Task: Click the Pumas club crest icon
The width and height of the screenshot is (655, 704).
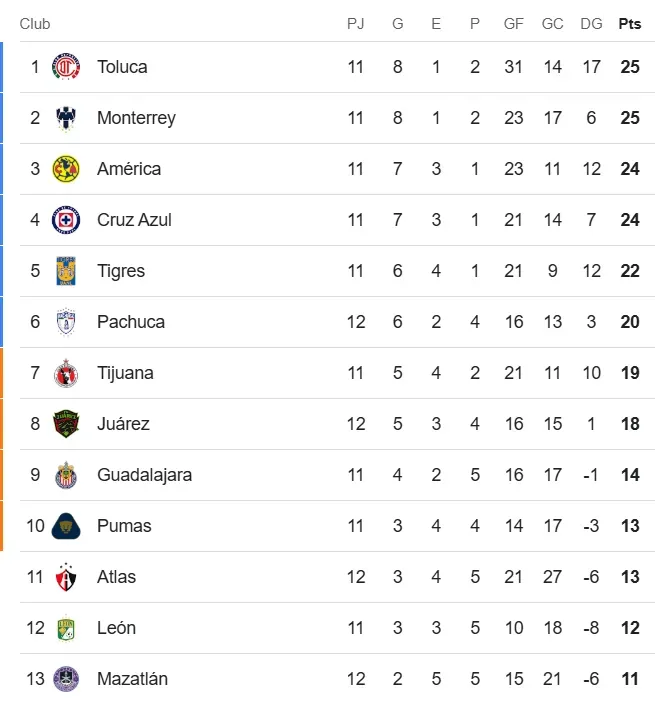Action: [66, 526]
